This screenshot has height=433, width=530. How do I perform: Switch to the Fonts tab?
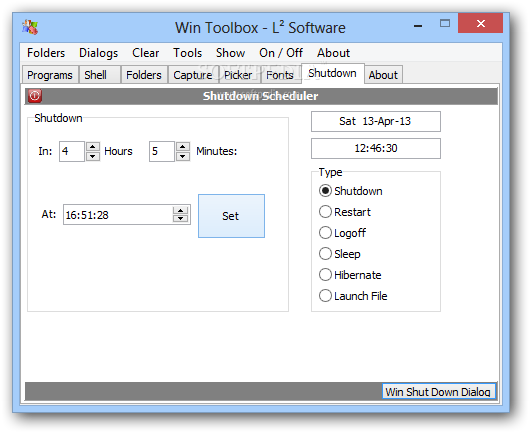[280, 75]
